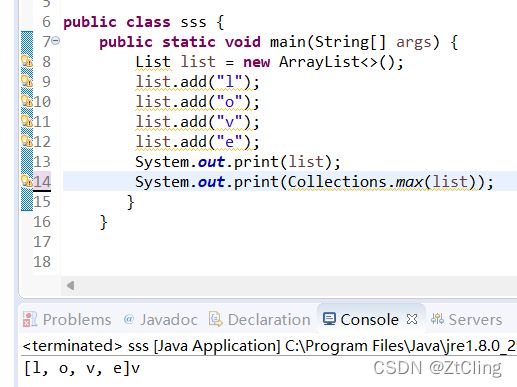517x387 pixels.
Task: Click the string "o" on line 10
Action: point(229,102)
